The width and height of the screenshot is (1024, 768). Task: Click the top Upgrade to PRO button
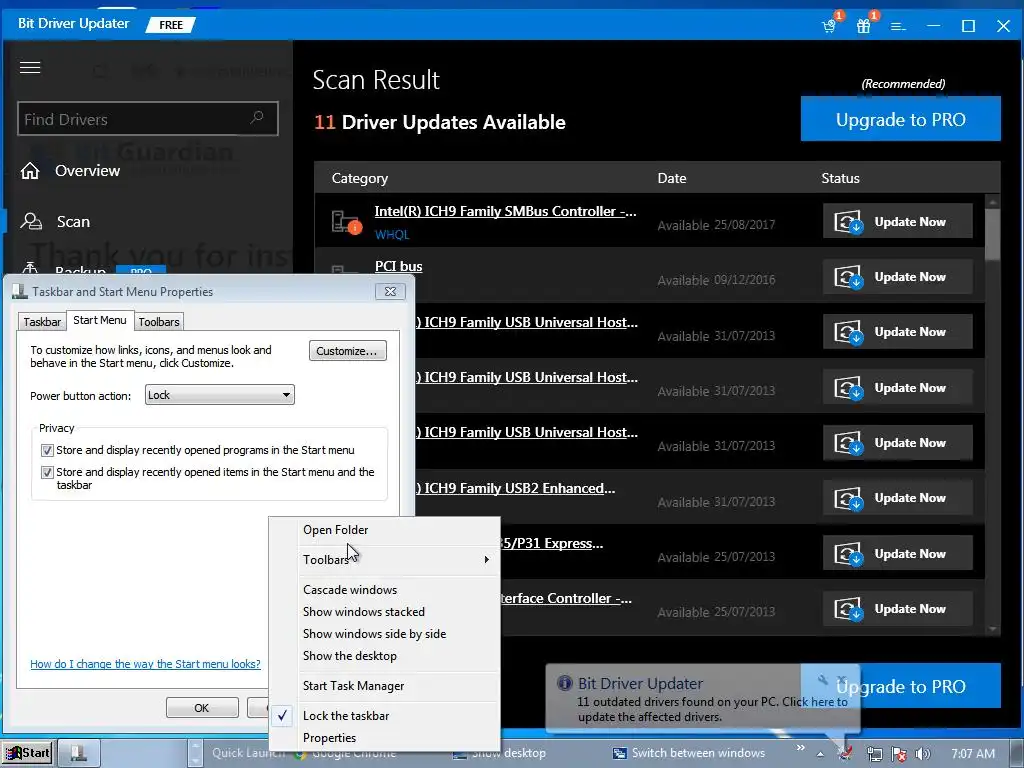(x=901, y=119)
